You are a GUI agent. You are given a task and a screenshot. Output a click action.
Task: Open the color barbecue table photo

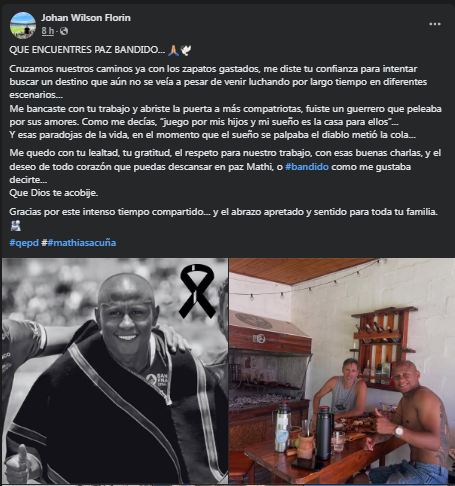point(342,371)
